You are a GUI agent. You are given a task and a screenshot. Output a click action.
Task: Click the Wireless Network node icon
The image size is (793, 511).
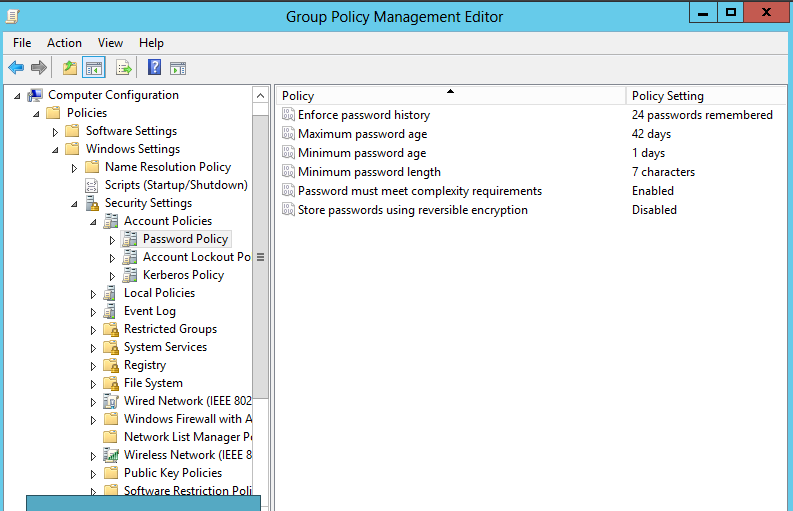[x=111, y=455]
